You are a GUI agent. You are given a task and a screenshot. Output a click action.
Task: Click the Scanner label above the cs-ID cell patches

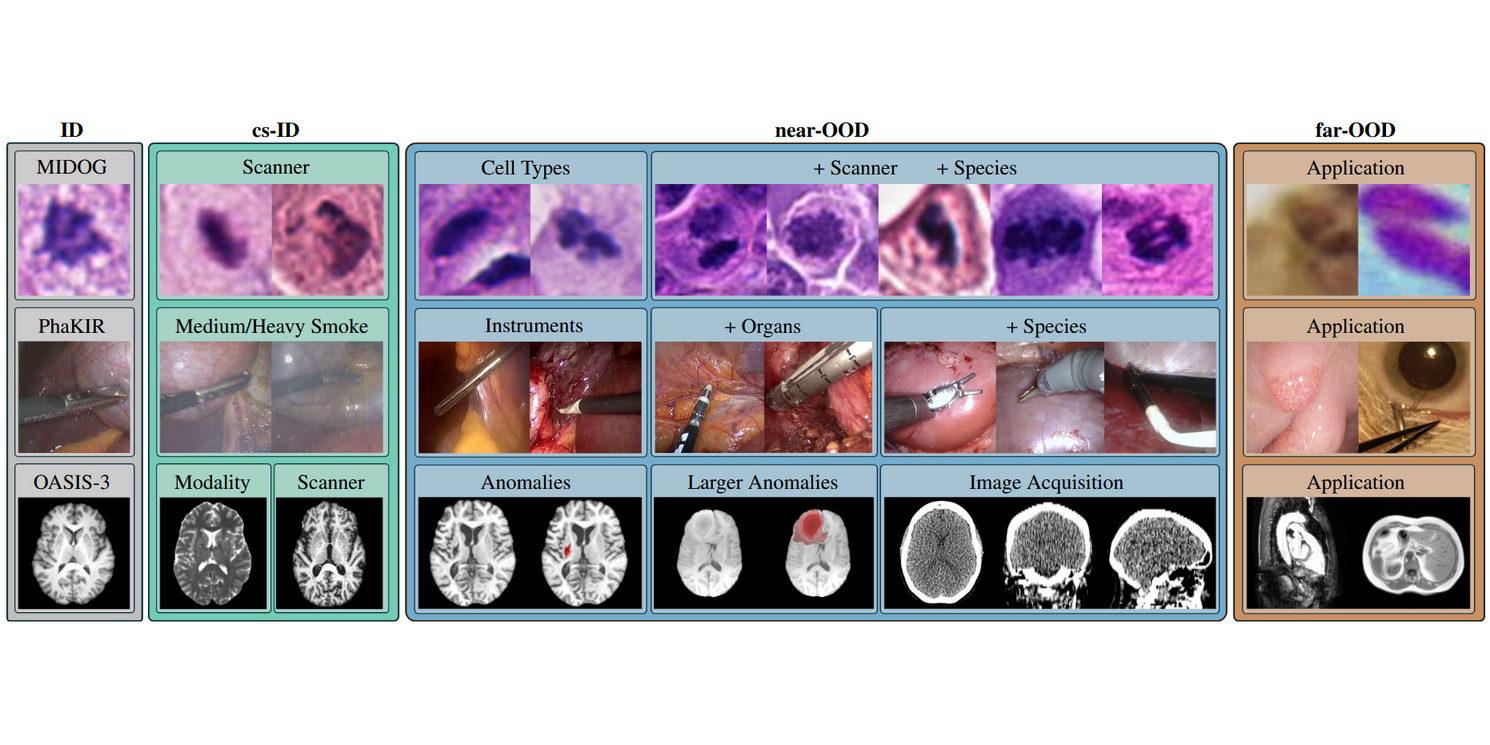click(x=275, y=167)
